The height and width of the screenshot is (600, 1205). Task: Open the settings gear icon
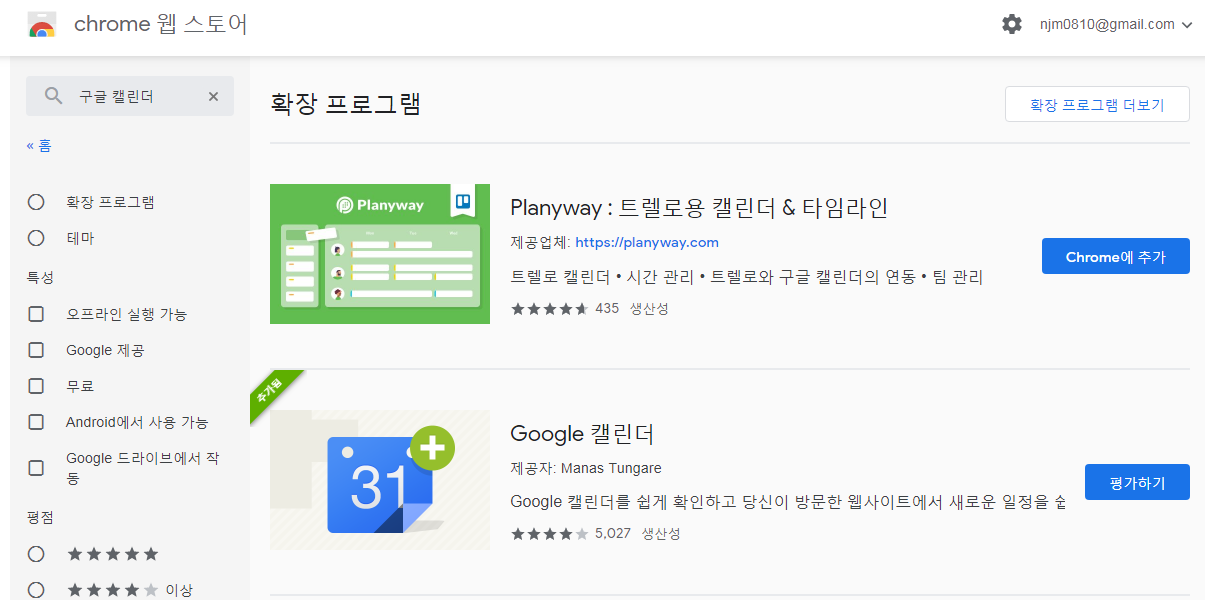[1012, 24]
